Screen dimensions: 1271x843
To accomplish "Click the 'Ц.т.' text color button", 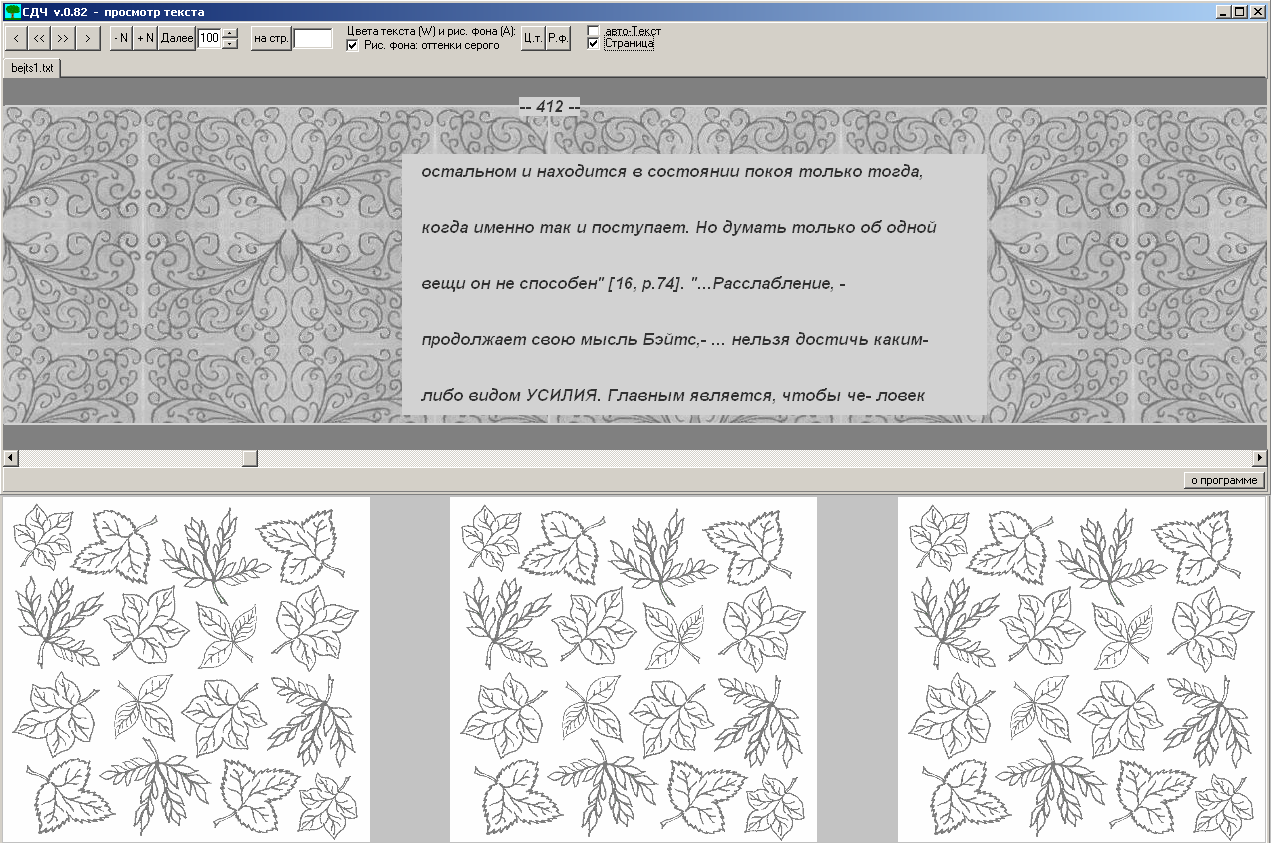I will pyautogui.click(x=533, y=38).
